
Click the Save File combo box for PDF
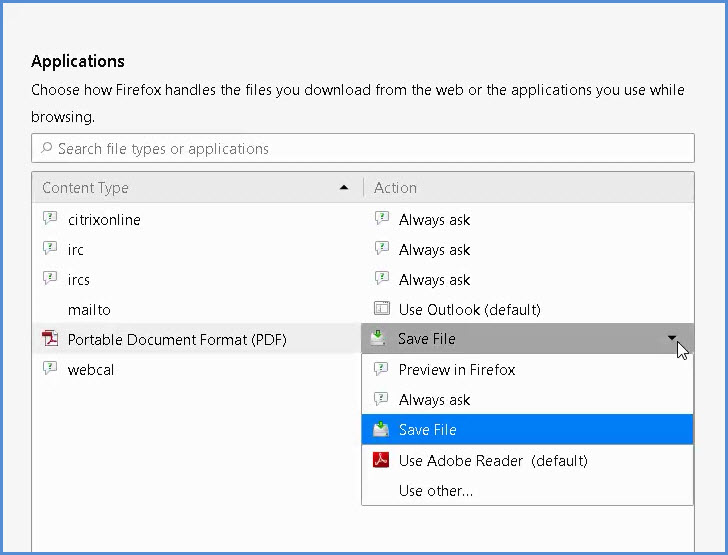(x=527, y=339)
